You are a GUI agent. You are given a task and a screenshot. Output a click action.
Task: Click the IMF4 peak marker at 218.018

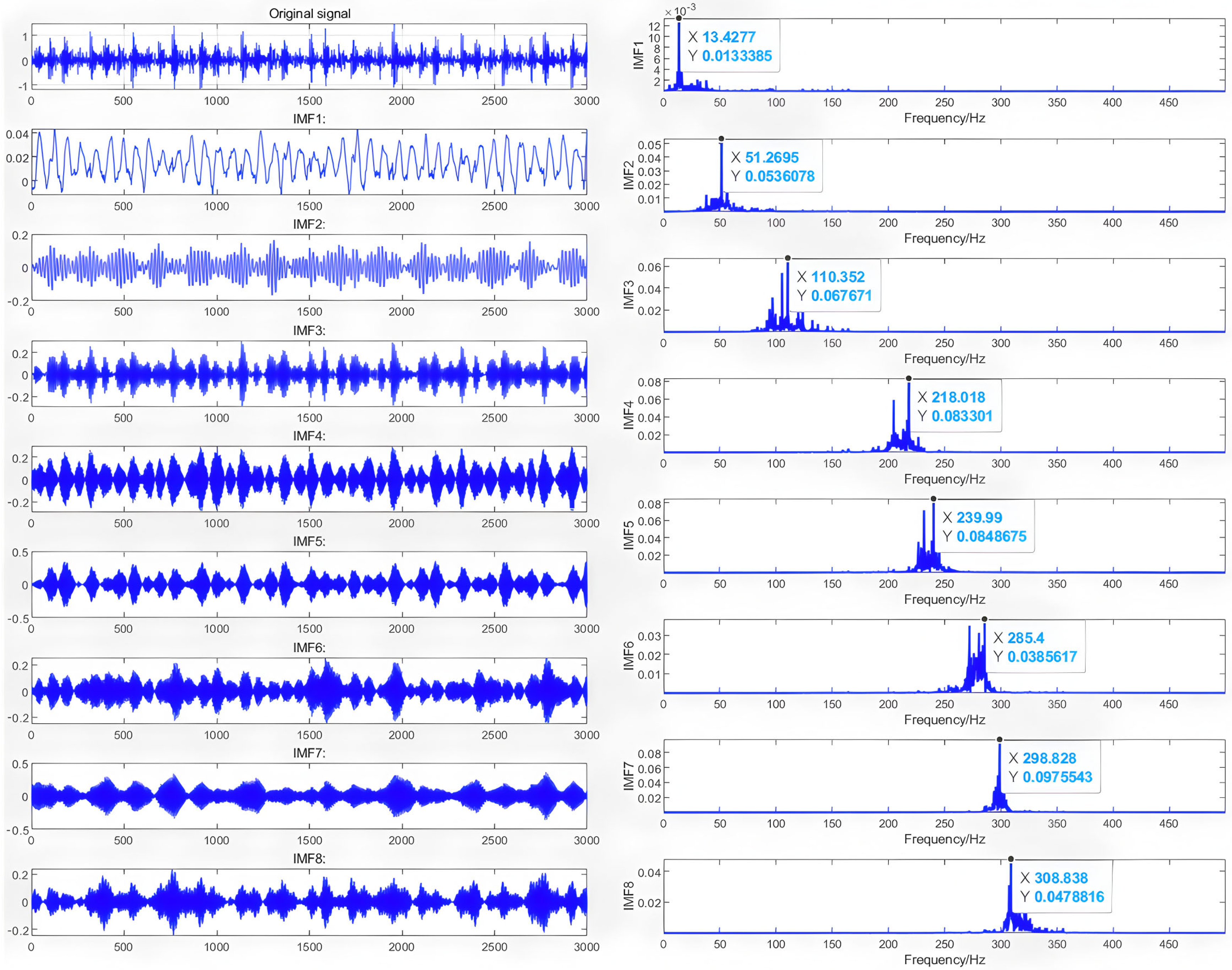tap(909, 378)
